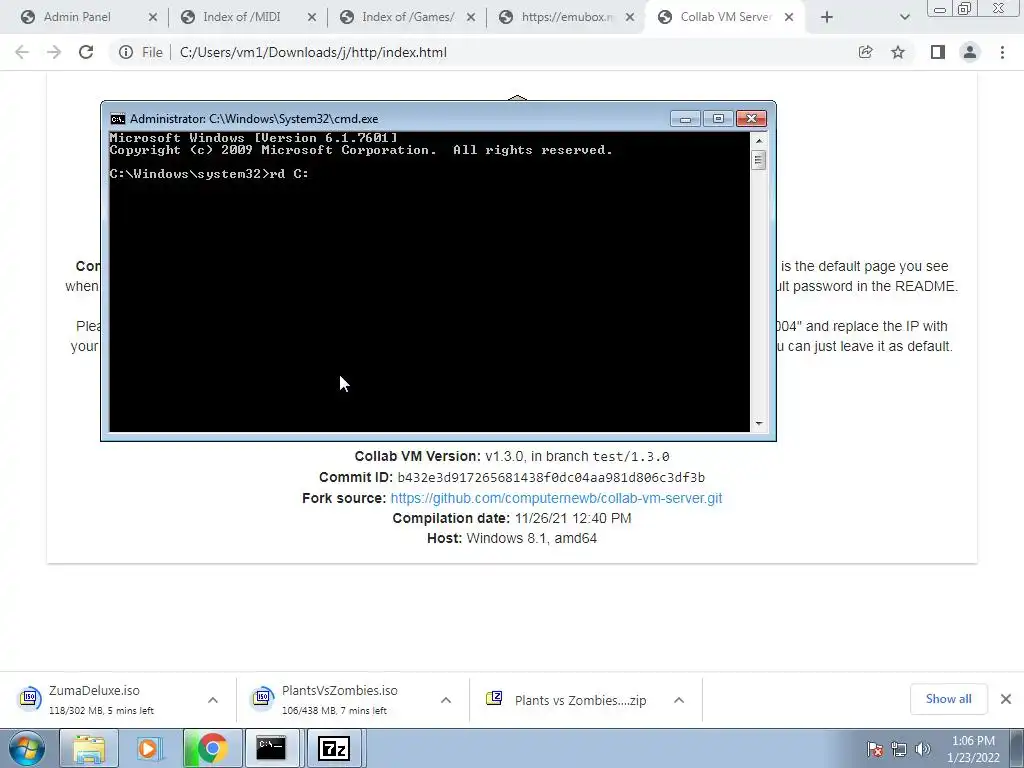Minimize the cmd.exe window

tap(685, 119)
